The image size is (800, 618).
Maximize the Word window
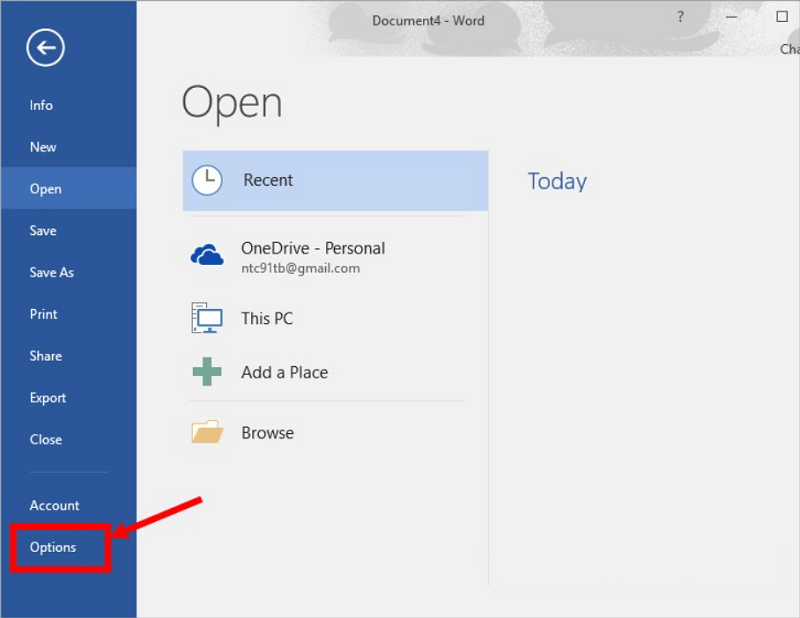pos(782,17)
